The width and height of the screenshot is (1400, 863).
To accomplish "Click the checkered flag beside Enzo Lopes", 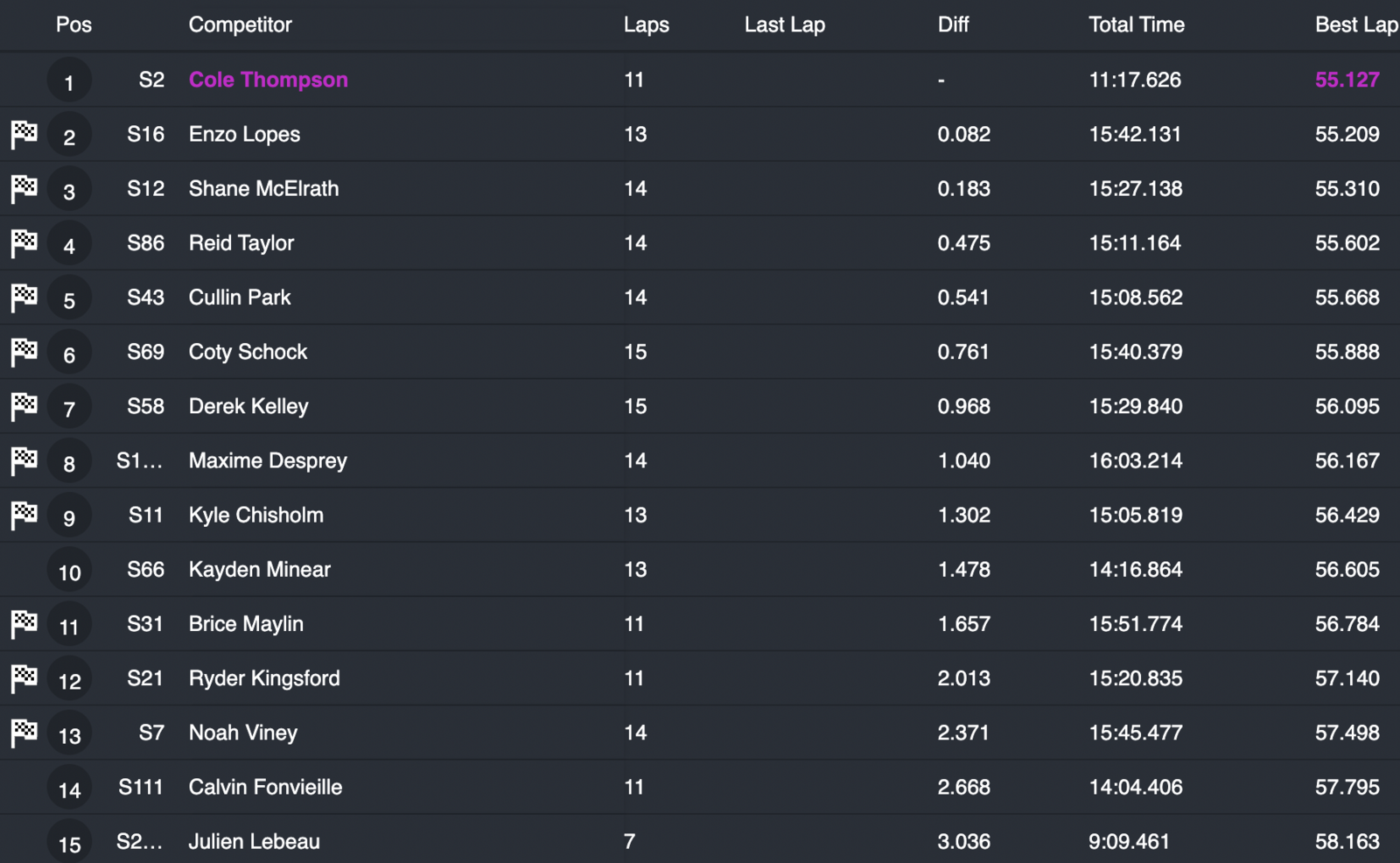I will 24,135.
